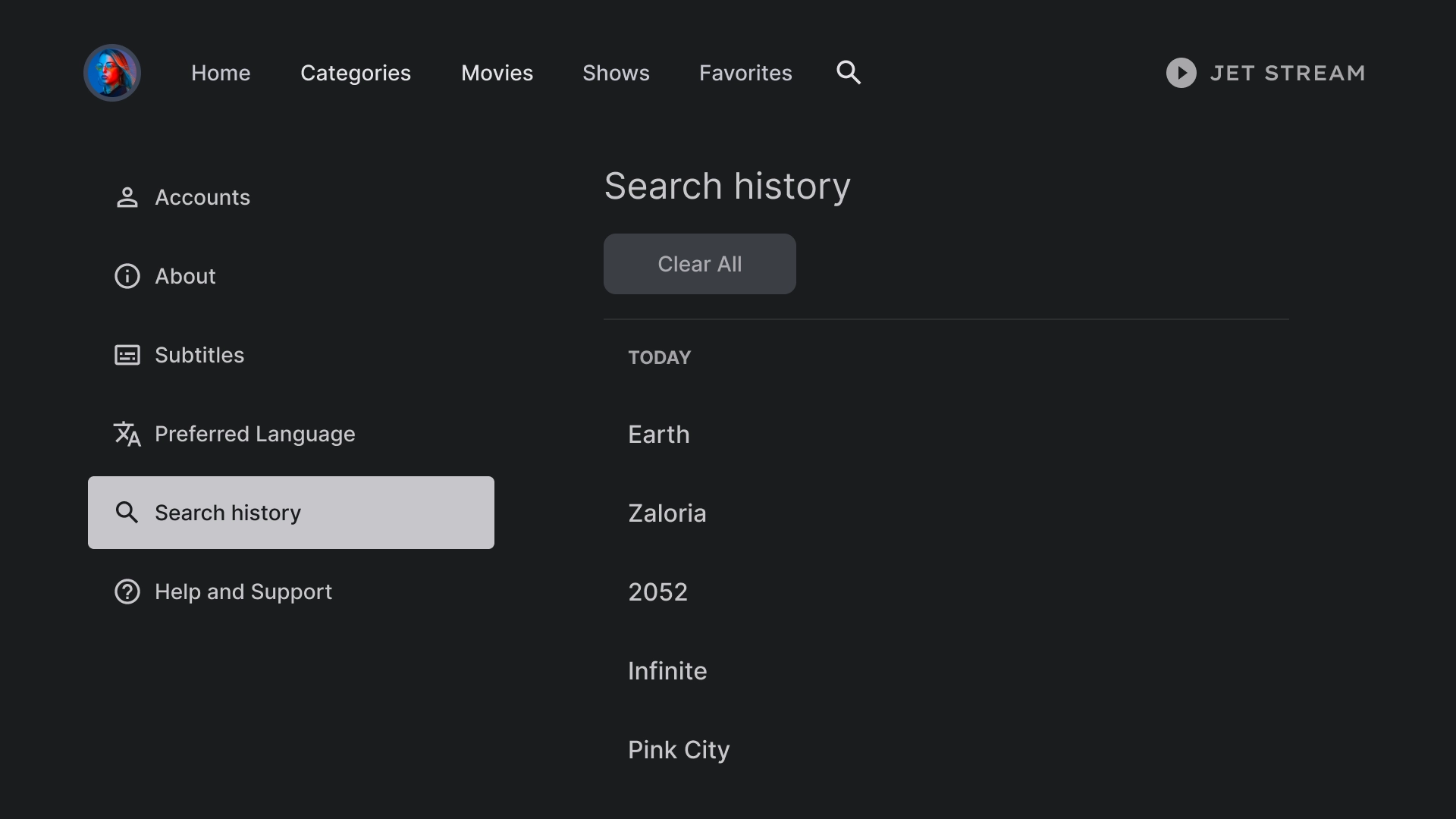This screenshot has width=1456, height=819.
Task: Open the Pink City search entry
Action: 679,750
